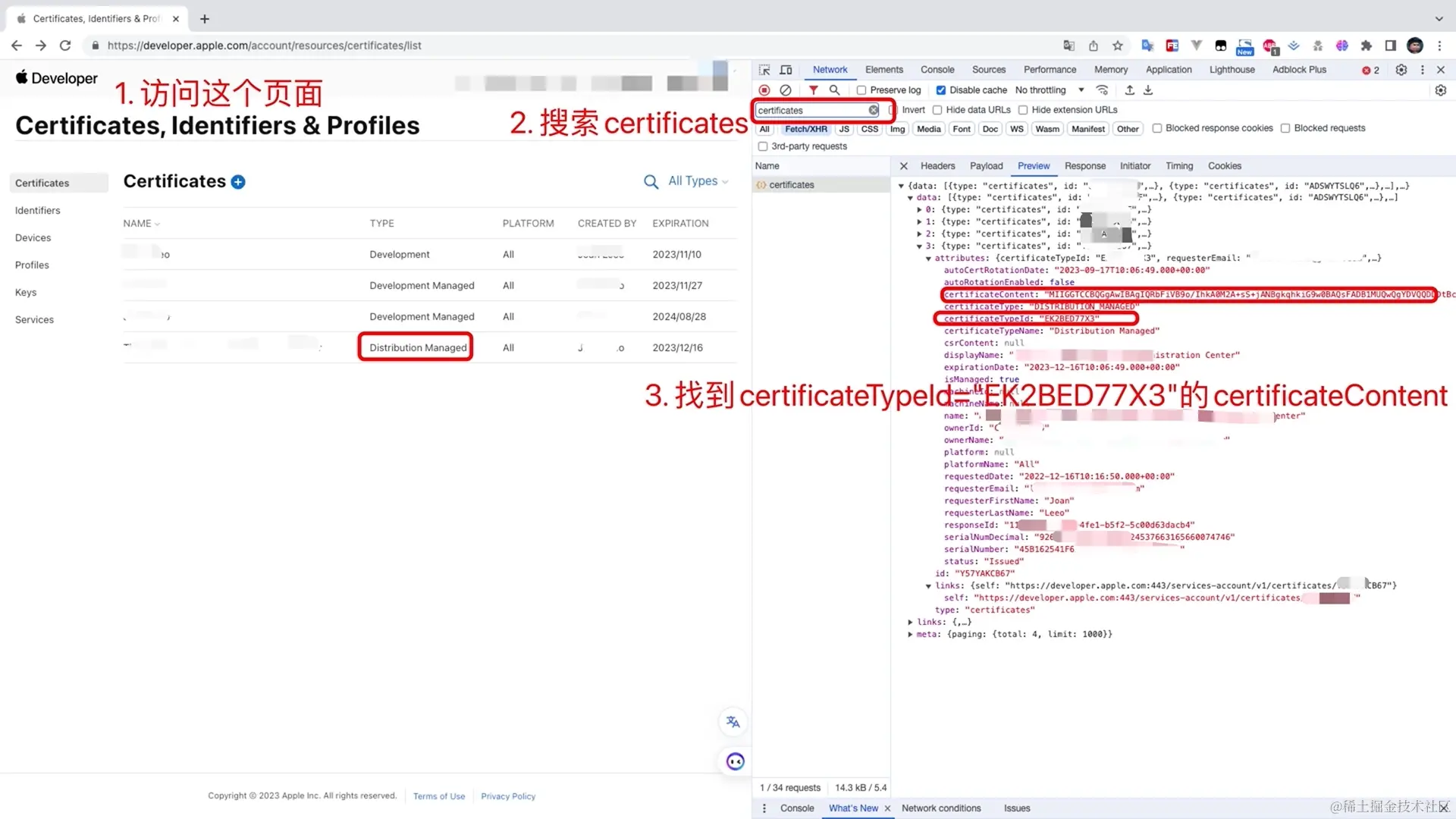Open the Payload tab of the request

987,166
